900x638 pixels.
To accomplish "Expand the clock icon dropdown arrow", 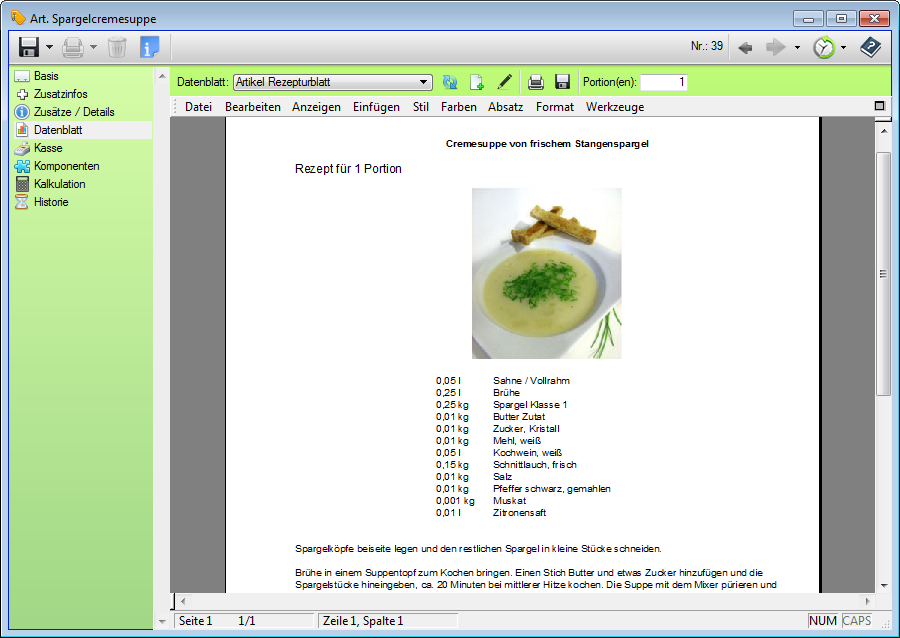I will coord(843,47).
